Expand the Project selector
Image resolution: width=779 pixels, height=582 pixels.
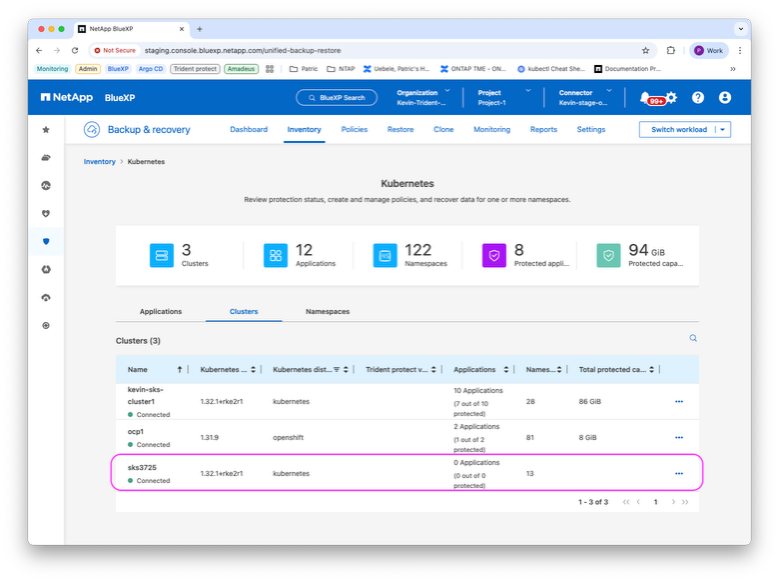click(x=528, y=91)
